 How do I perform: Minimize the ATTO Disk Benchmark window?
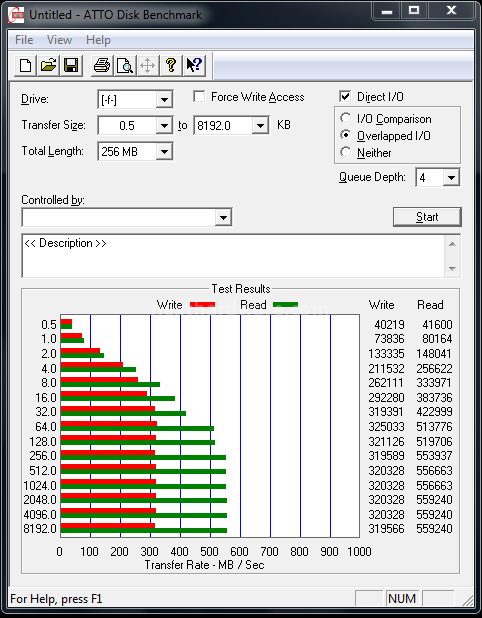[x=387, y=11]
